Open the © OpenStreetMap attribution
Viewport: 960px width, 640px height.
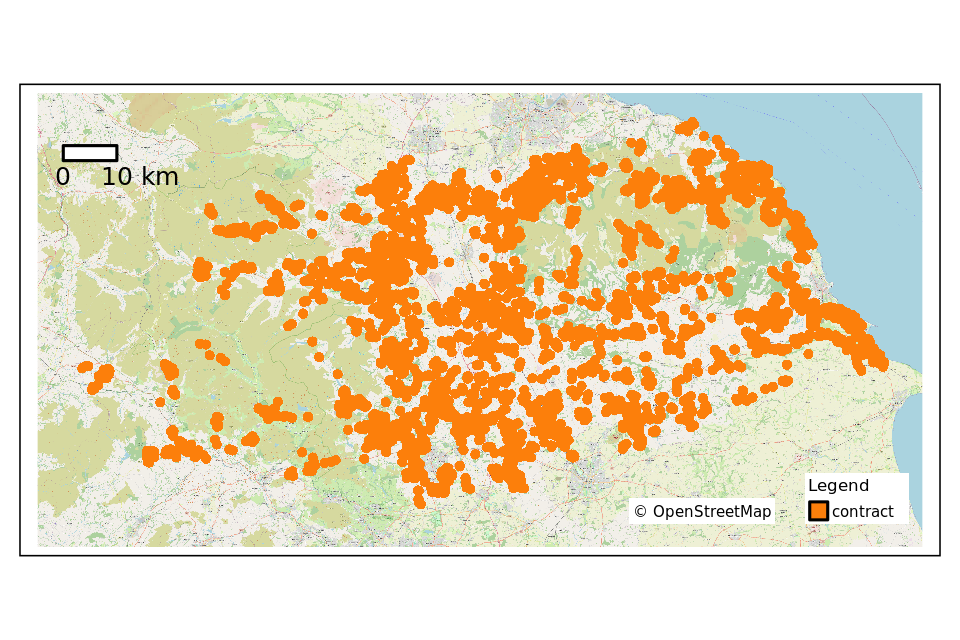pos(702,512)
